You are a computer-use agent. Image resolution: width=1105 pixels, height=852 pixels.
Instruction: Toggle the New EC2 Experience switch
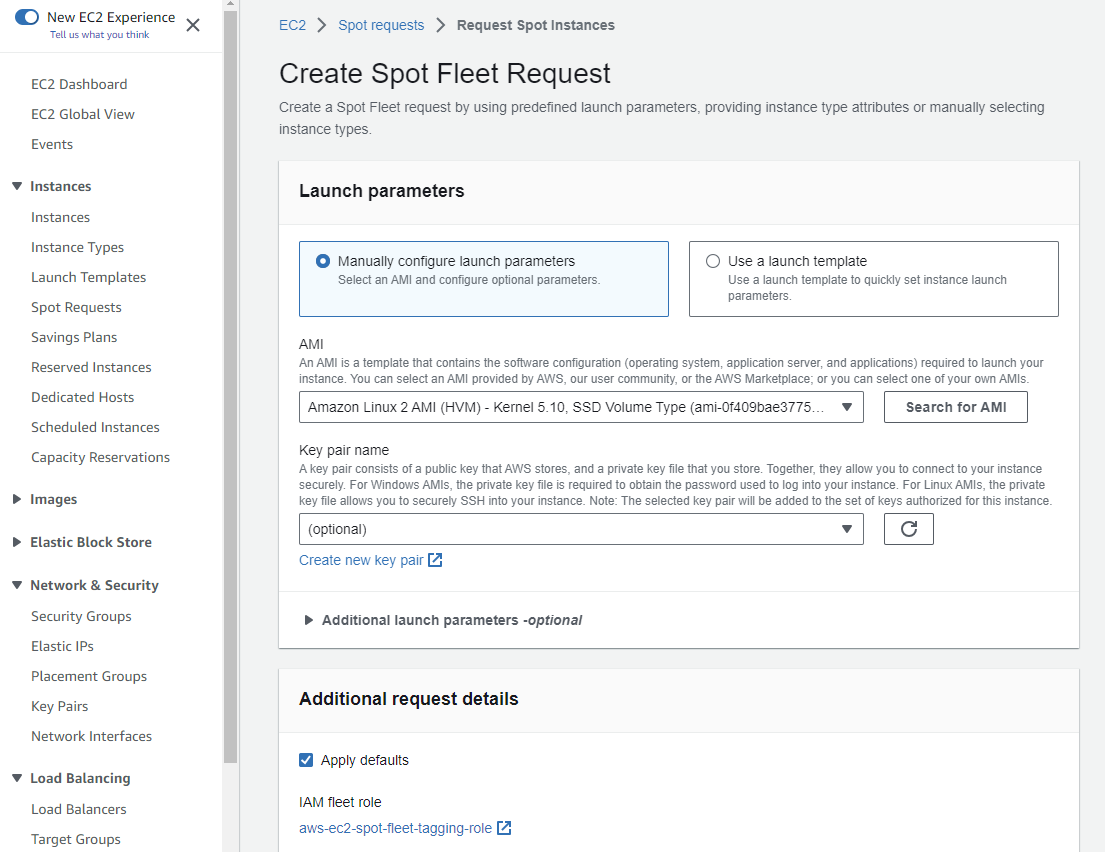[x=27, y=17]
